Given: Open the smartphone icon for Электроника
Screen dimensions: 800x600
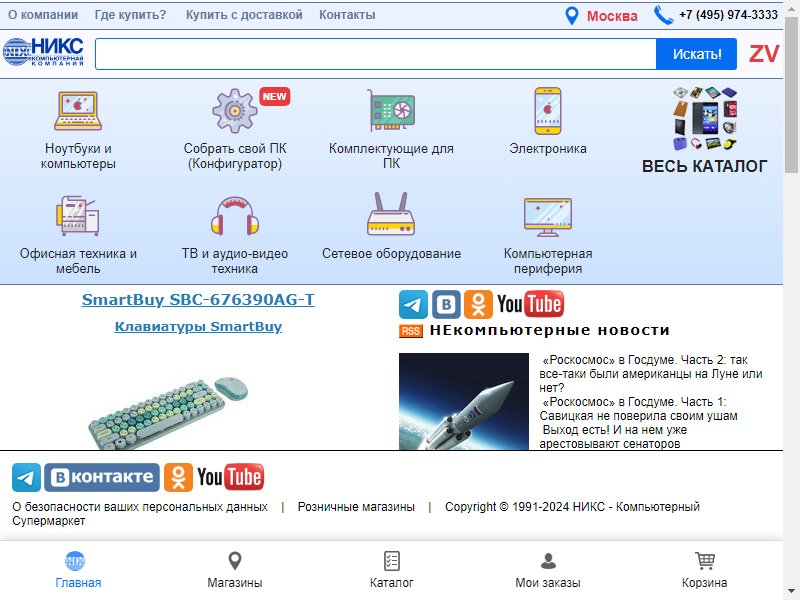Looking at the screenshot, I should [548, 111].
